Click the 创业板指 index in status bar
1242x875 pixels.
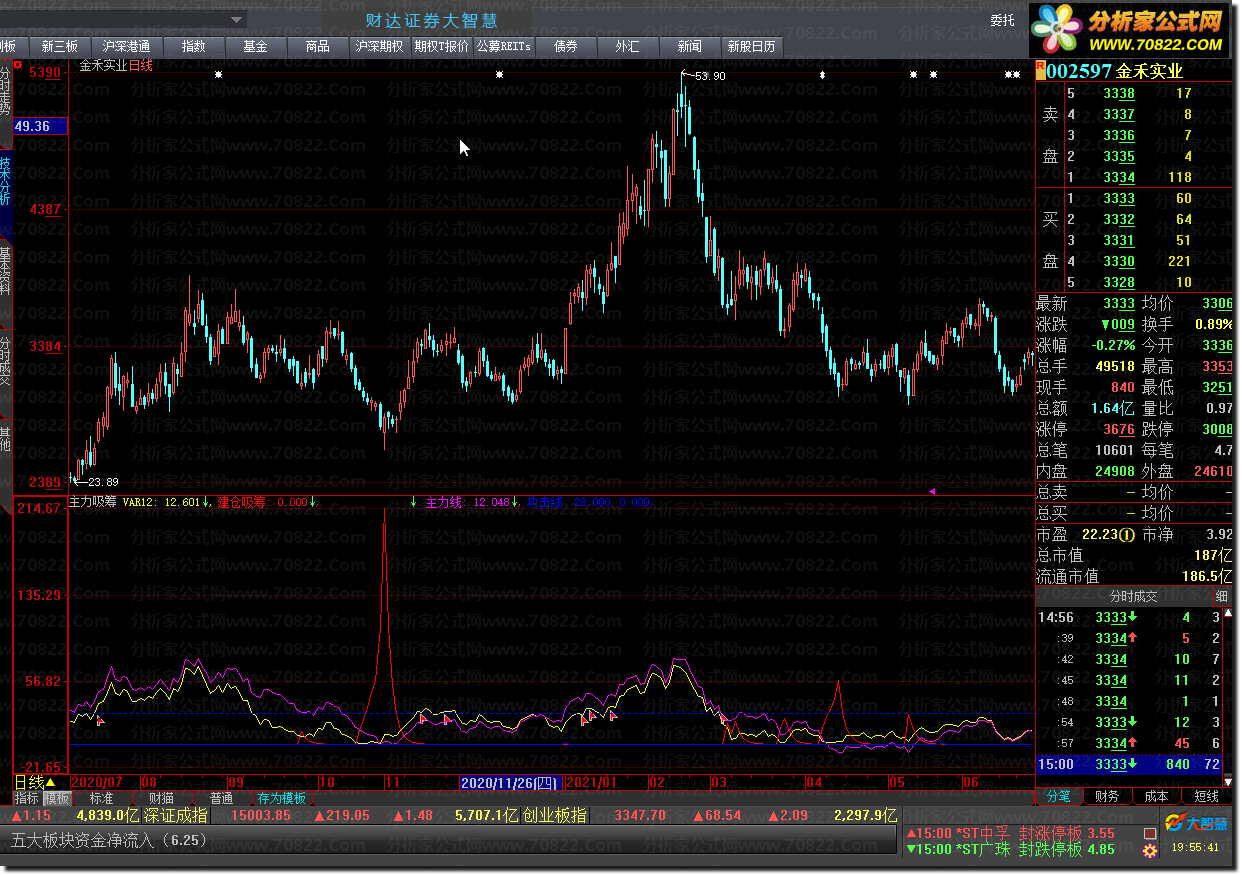[x=555, y=815]
